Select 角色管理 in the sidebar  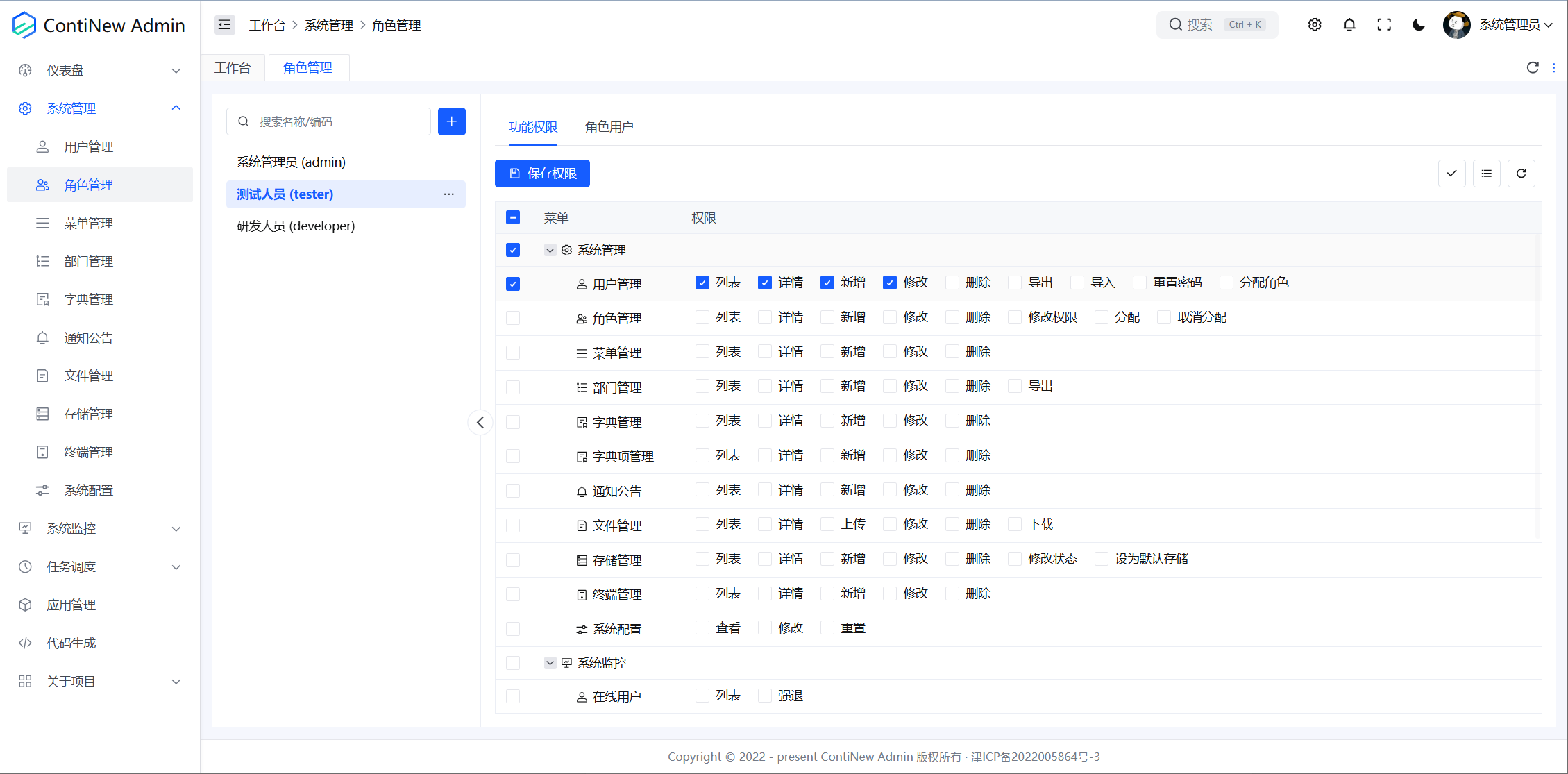(x=100, y=185)
